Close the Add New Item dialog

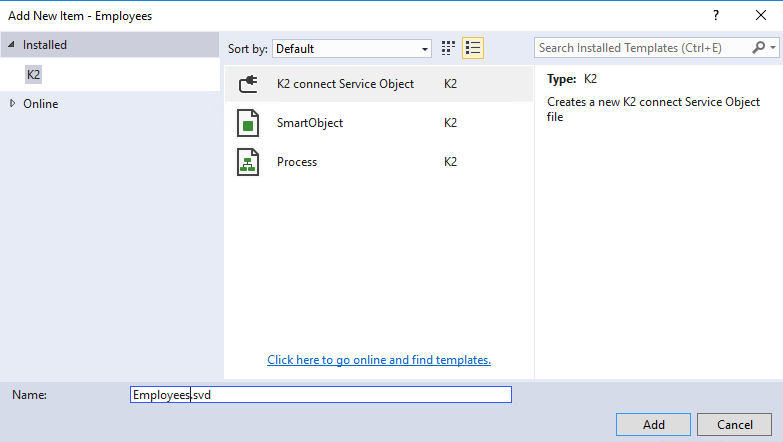761,15
